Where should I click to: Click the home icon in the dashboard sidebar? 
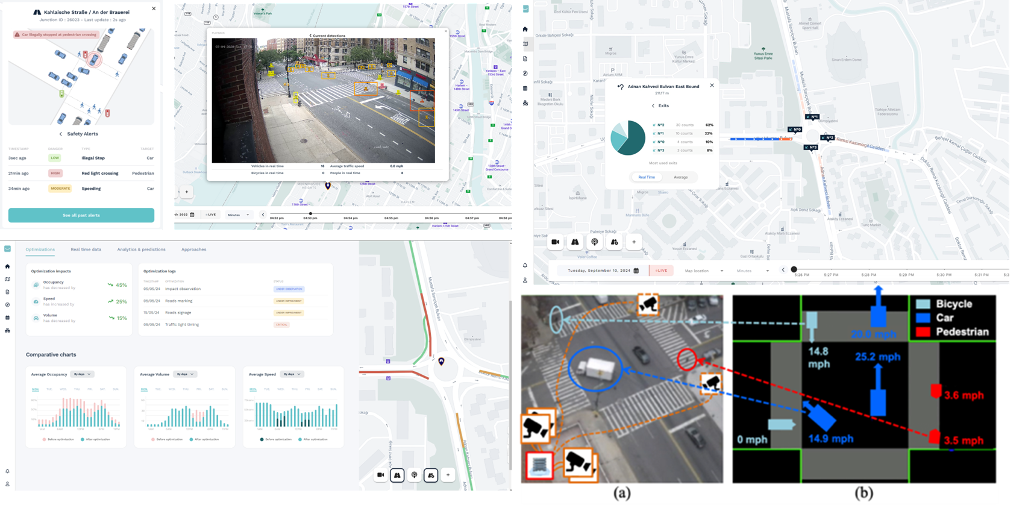coord(7,266)
